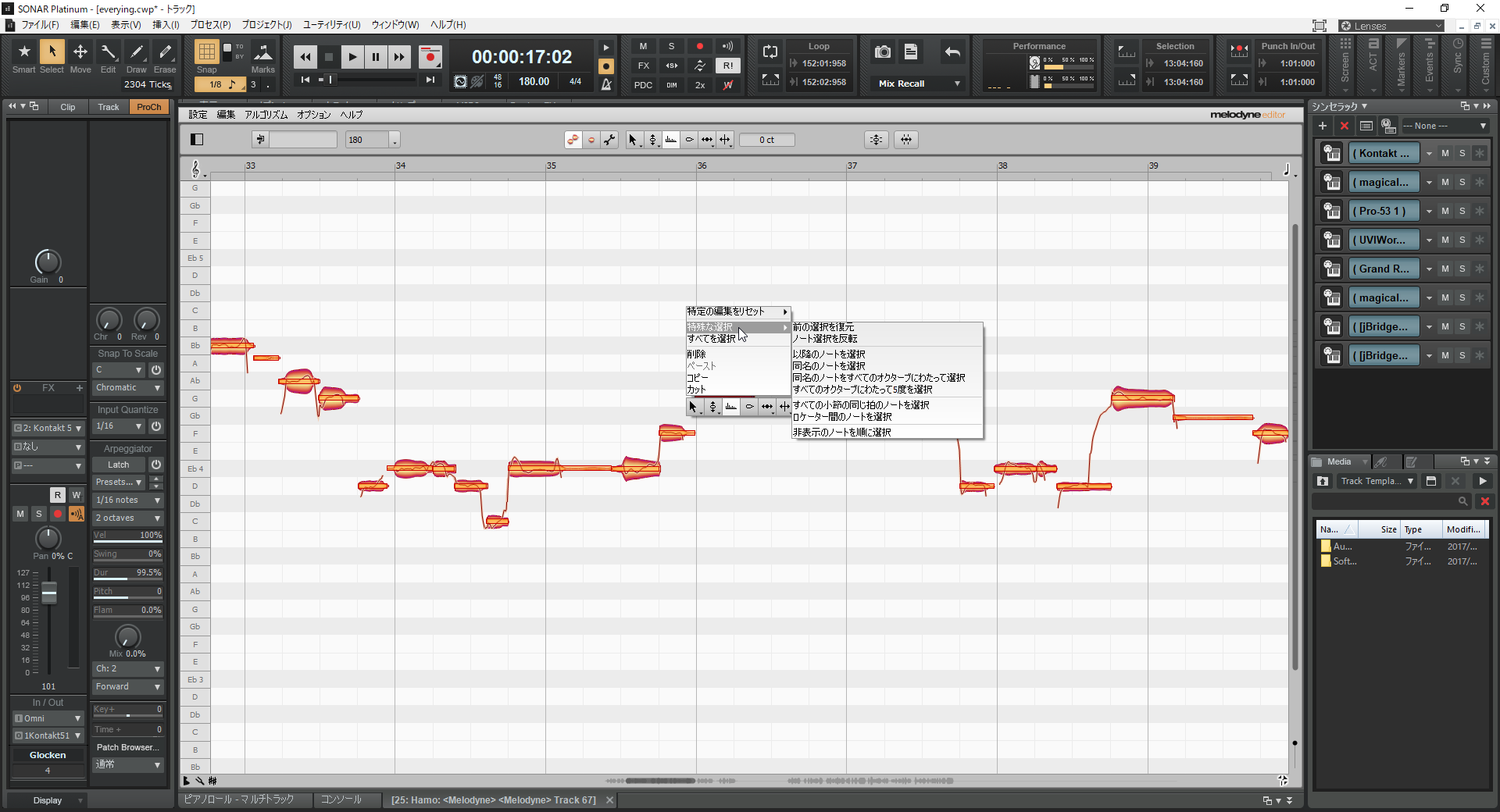1500x812 pixels.
Task: Select Melodyne amplitude tool
Action: 689,140
